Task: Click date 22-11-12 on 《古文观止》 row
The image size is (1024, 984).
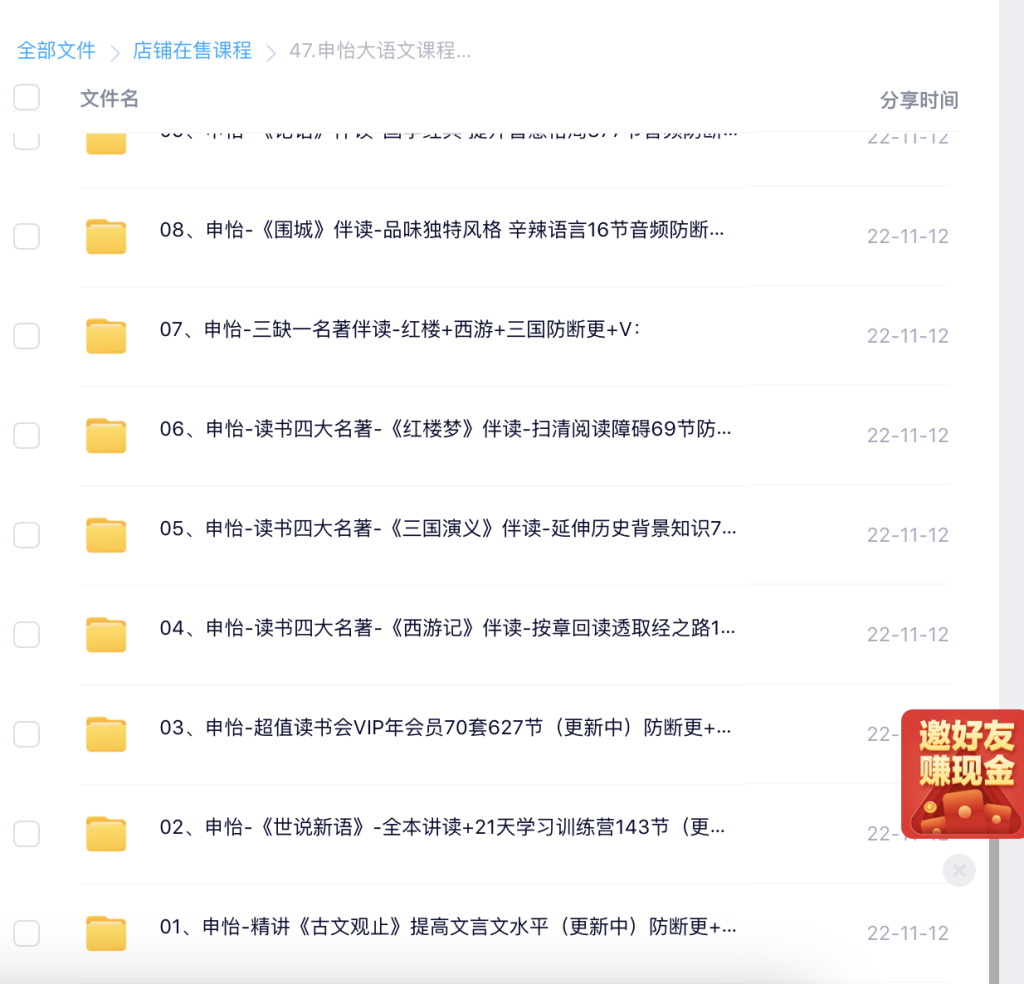Action: click(908, 933)
